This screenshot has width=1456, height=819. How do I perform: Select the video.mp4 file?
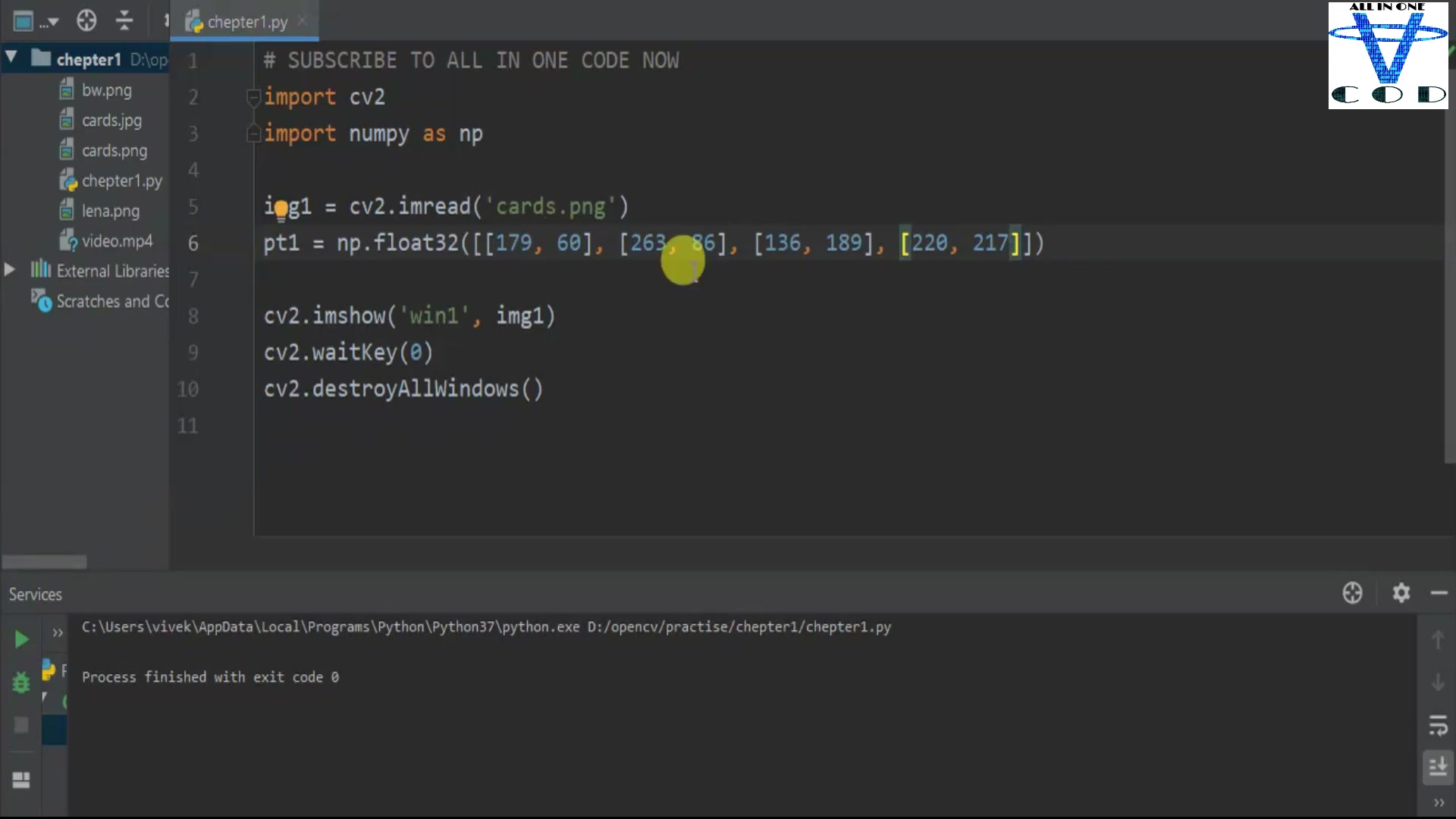[117, 241]
